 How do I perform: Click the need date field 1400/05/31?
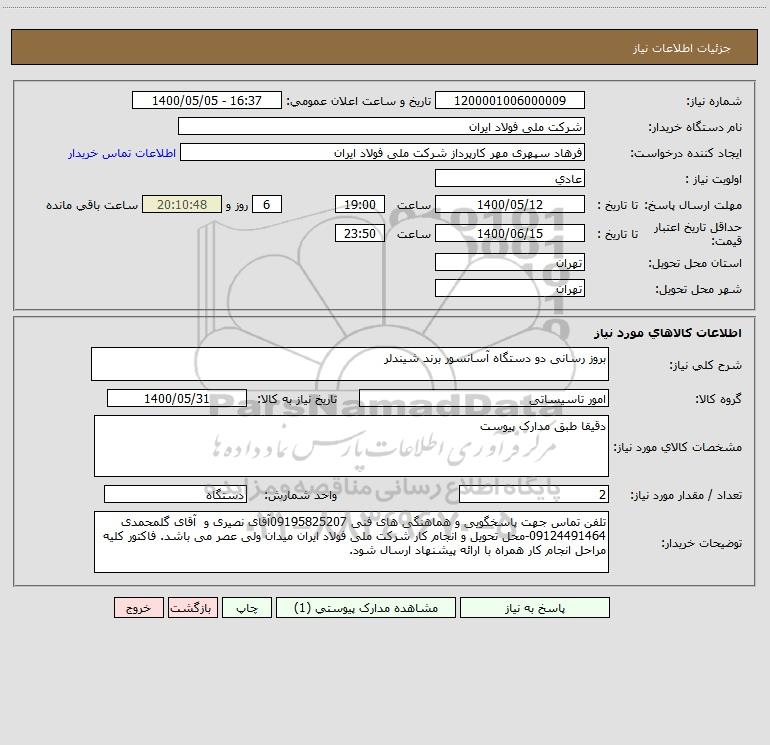(x=177, y=398)
